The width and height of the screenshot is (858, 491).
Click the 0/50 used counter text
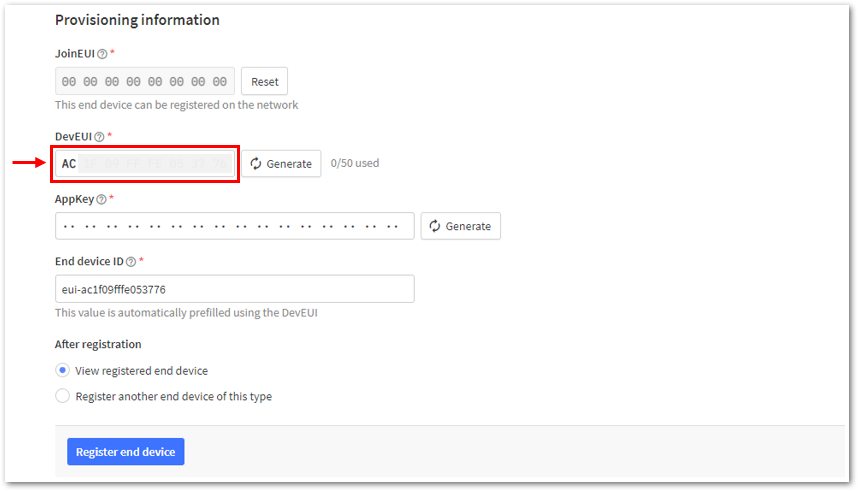click(x=355, y=163)
